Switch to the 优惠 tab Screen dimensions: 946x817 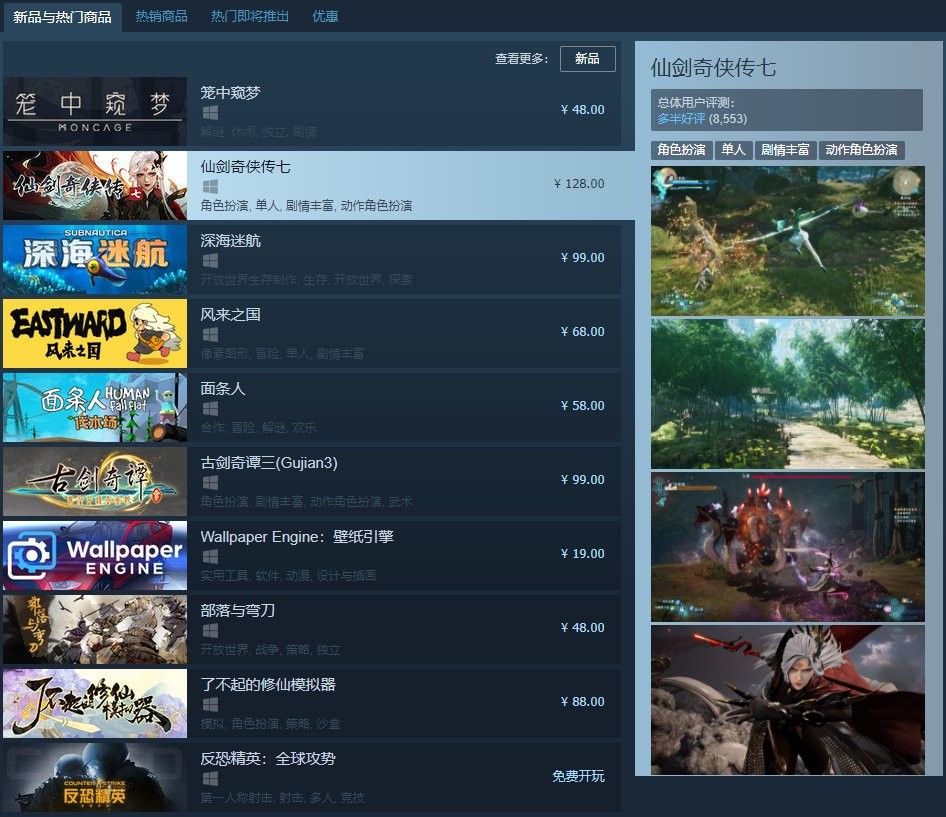[x=325, y=16]
